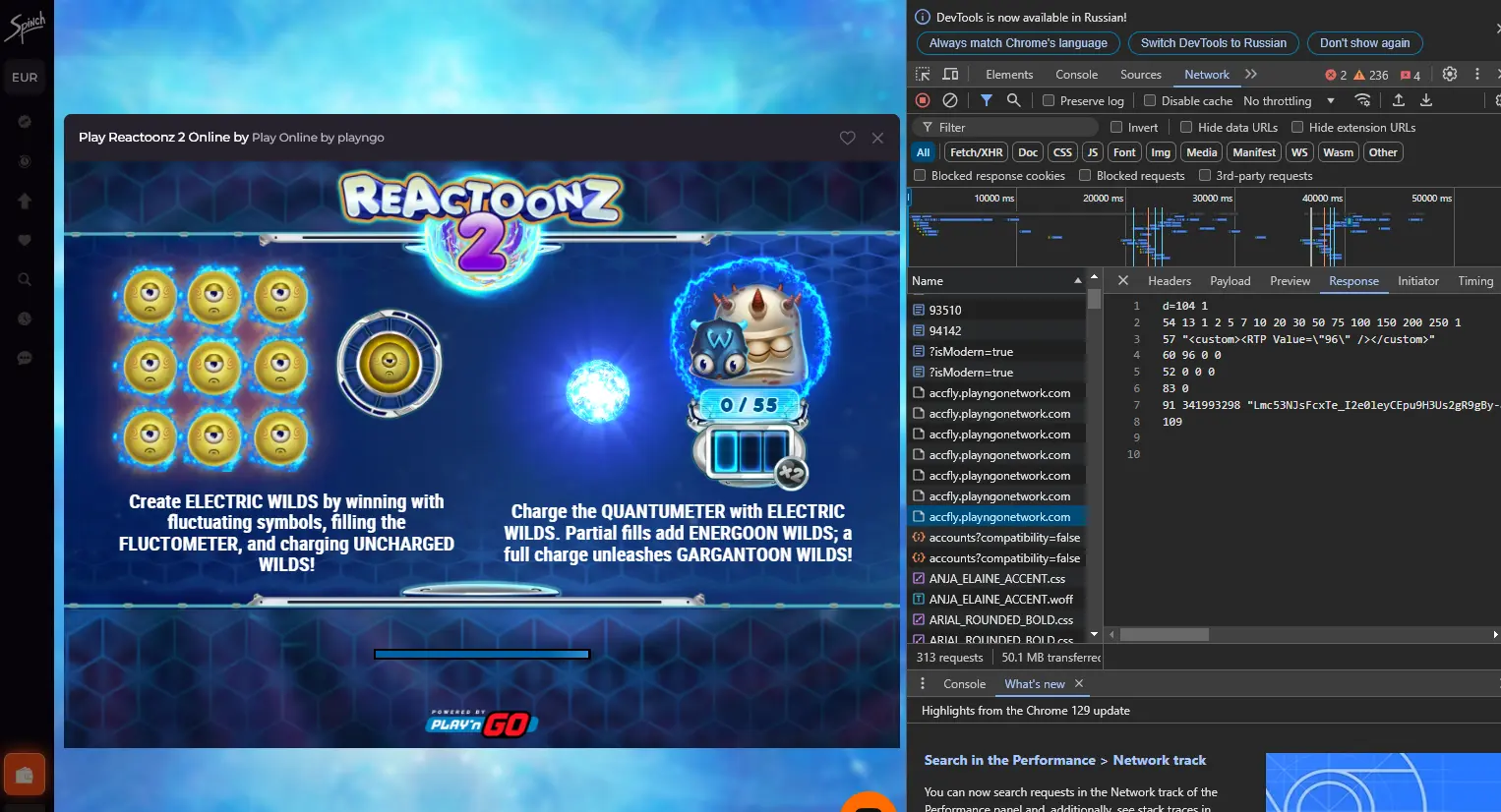Sort by Name column header arrow

(x=1078, y=281)
